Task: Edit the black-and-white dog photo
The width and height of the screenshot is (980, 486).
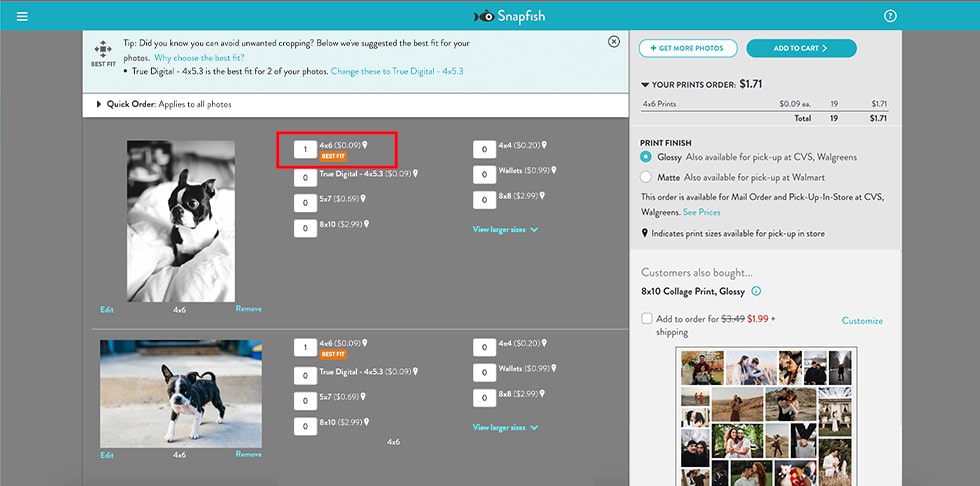Action: (107, 309)
